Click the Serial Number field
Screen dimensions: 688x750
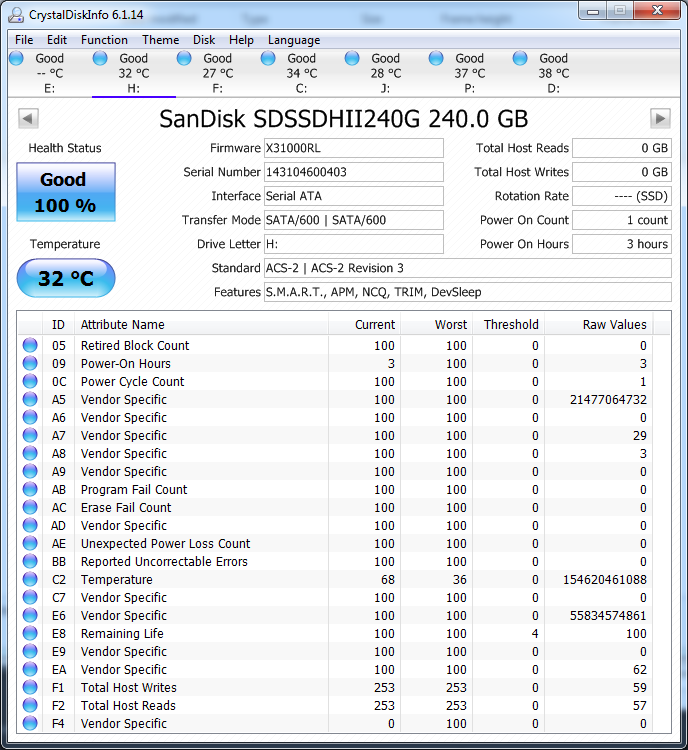(x=353, y=172)
